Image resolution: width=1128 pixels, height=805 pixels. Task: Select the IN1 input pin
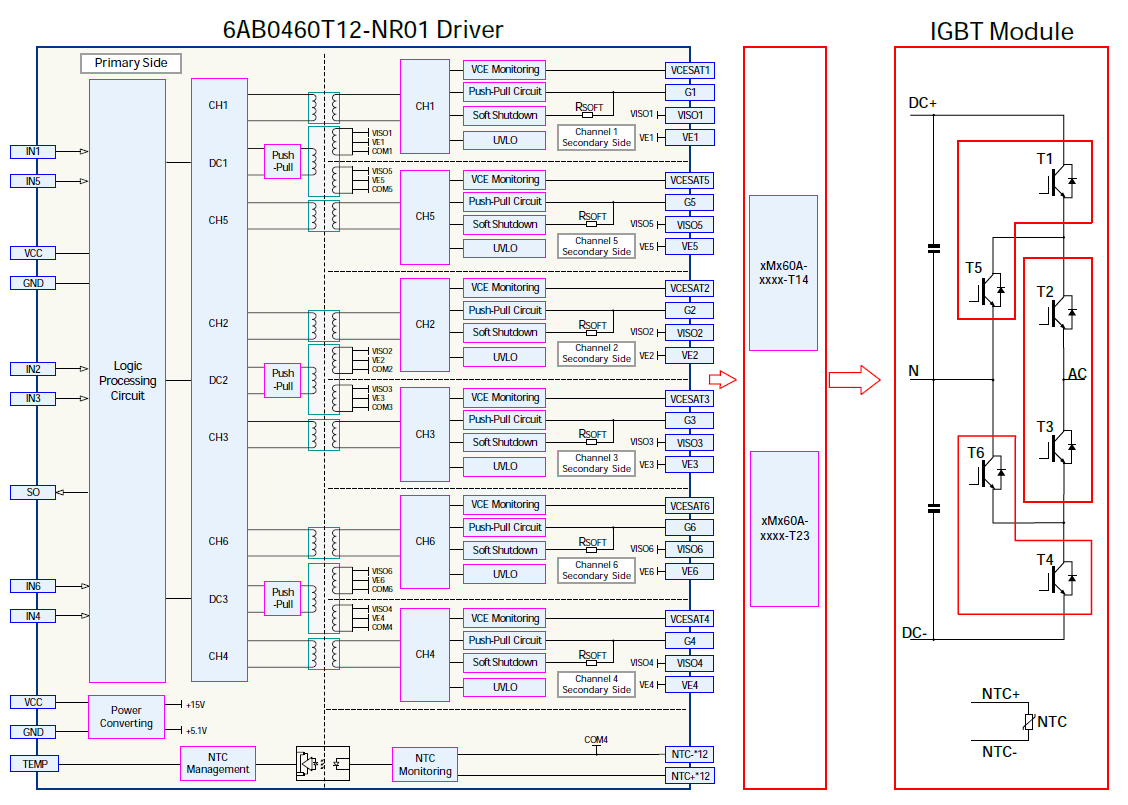coord(33,152)
